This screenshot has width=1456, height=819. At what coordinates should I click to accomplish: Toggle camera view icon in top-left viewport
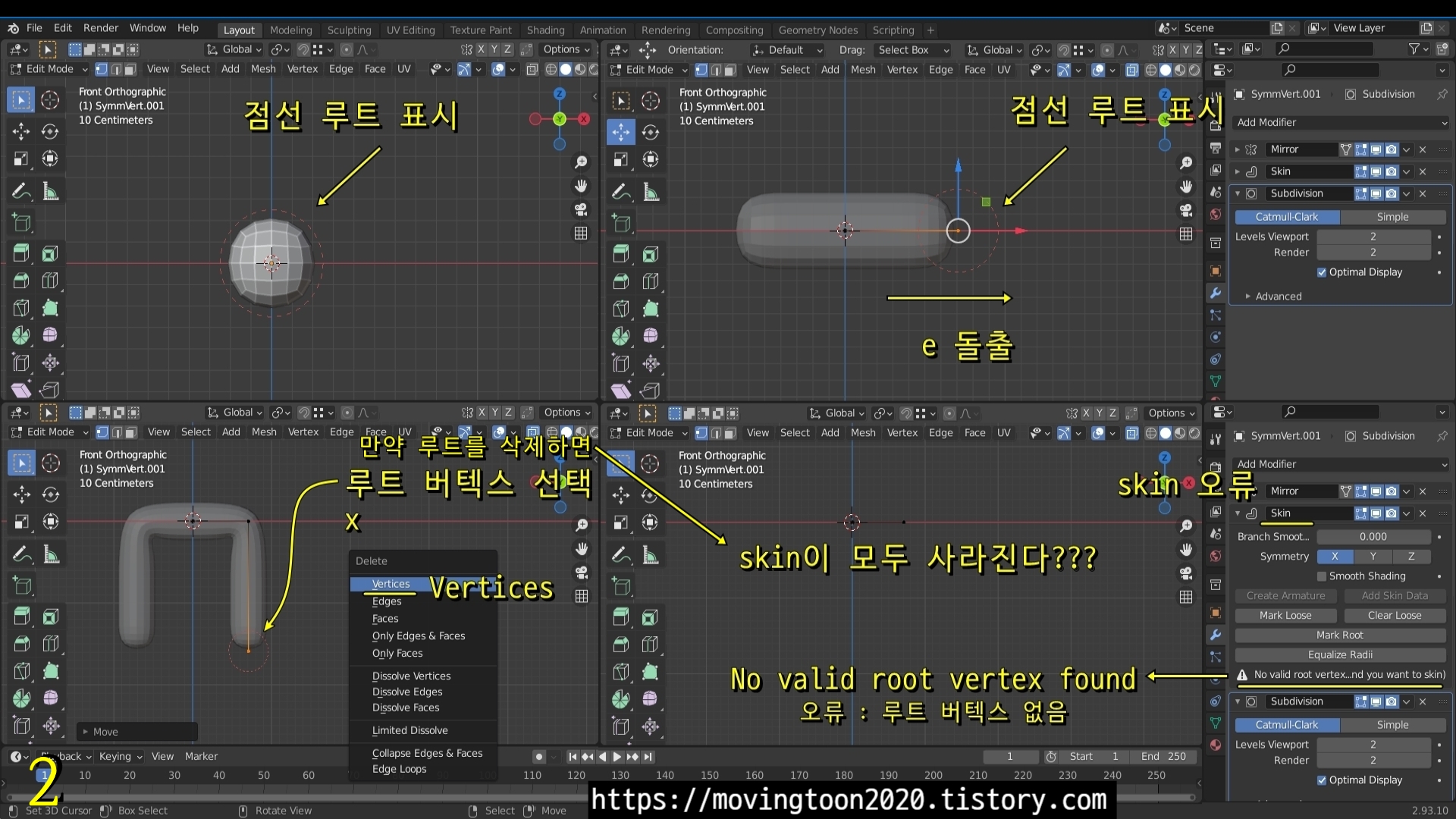point(581,209)
